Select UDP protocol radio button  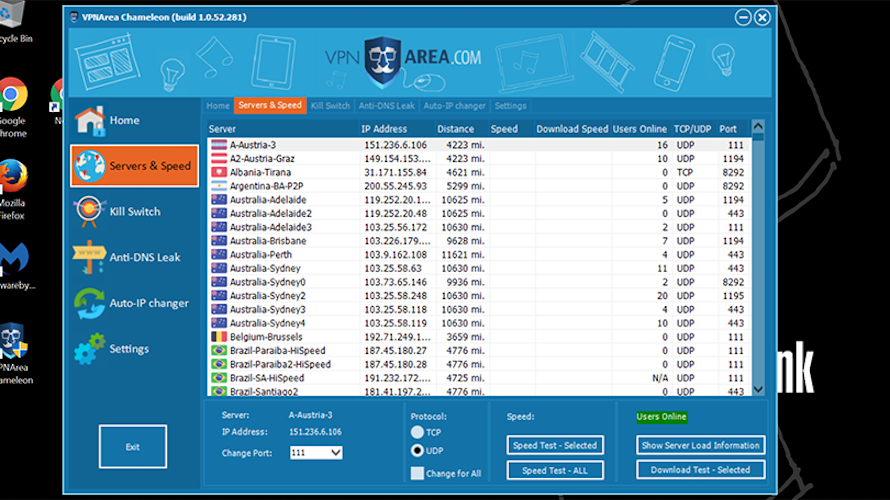point(417,451)
